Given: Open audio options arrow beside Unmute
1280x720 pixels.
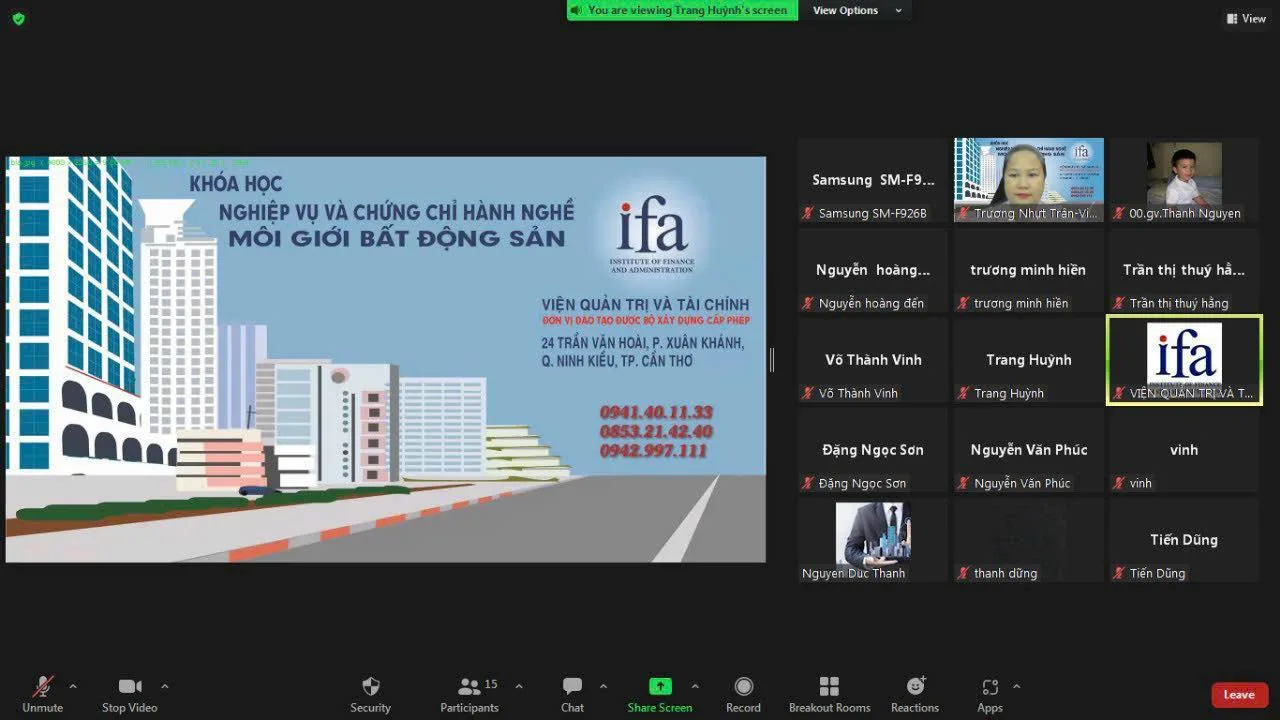Looking at the screenshot, I should coord(72,686).
